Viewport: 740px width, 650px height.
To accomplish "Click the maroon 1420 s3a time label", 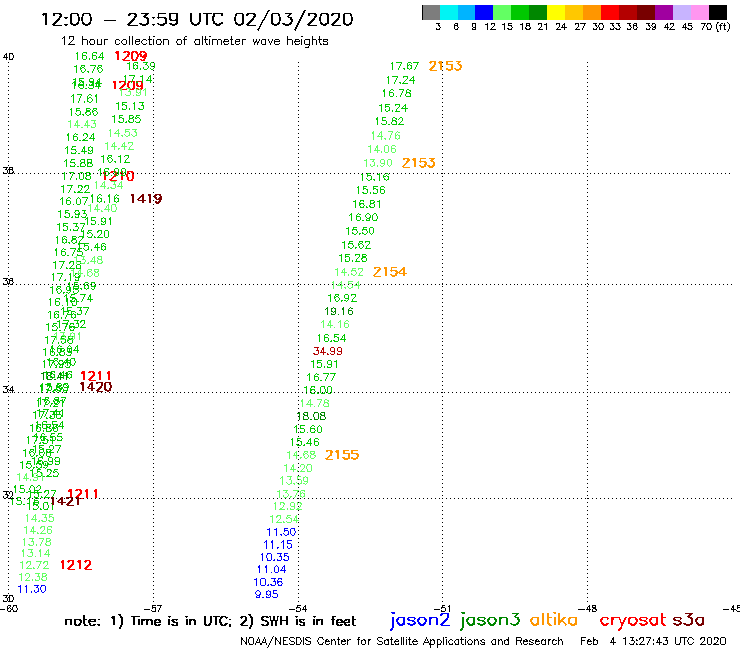I will click(96, 387).
